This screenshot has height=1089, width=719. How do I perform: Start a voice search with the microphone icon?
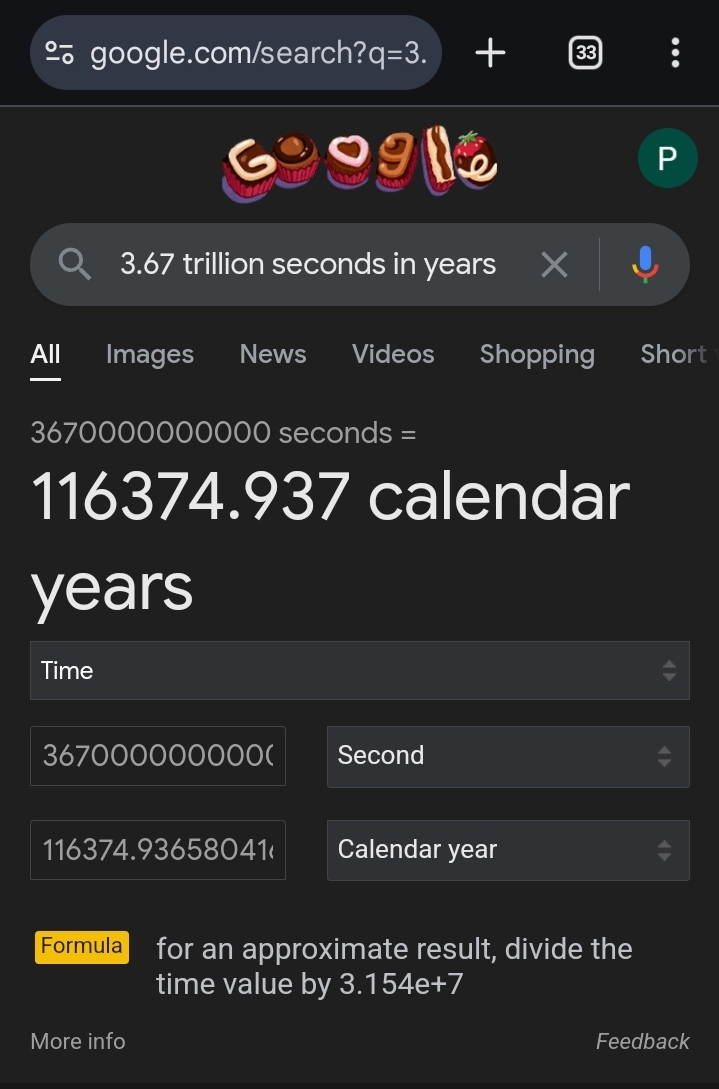(x=645, y=264)
